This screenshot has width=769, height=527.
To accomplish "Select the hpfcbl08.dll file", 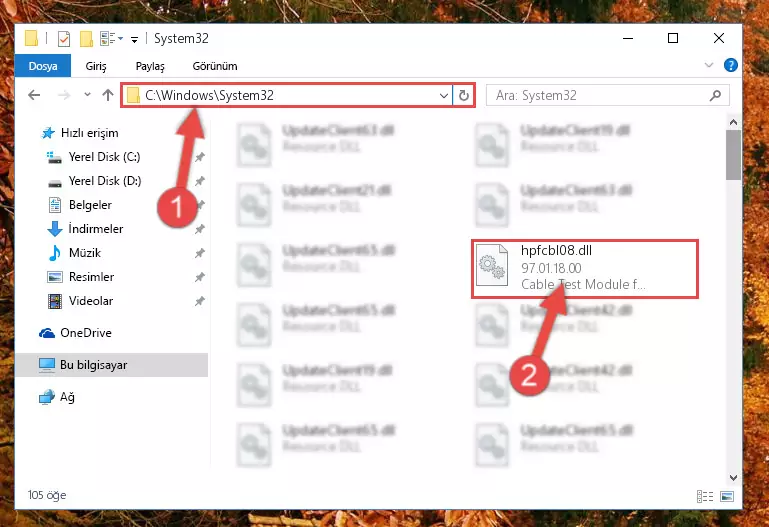I will [585, 268].
